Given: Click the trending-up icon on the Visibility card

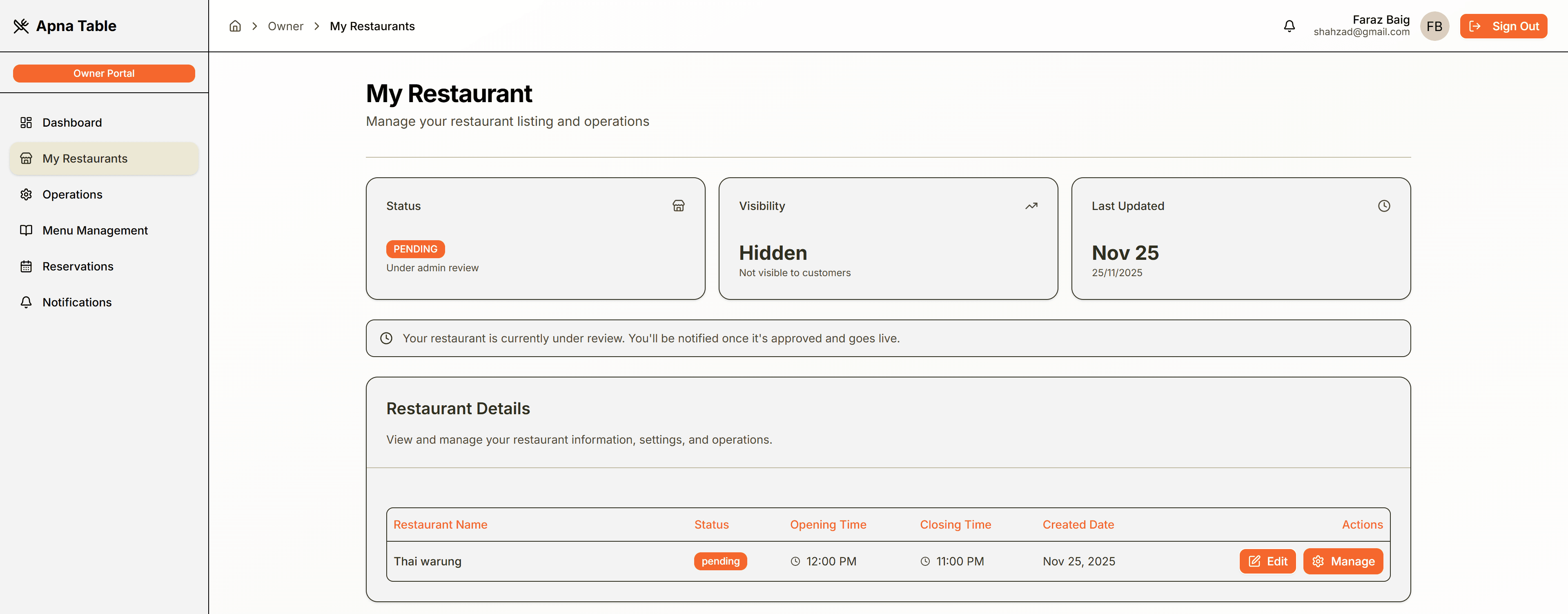Looking at the screenshot, I should tap(1031, 206).
